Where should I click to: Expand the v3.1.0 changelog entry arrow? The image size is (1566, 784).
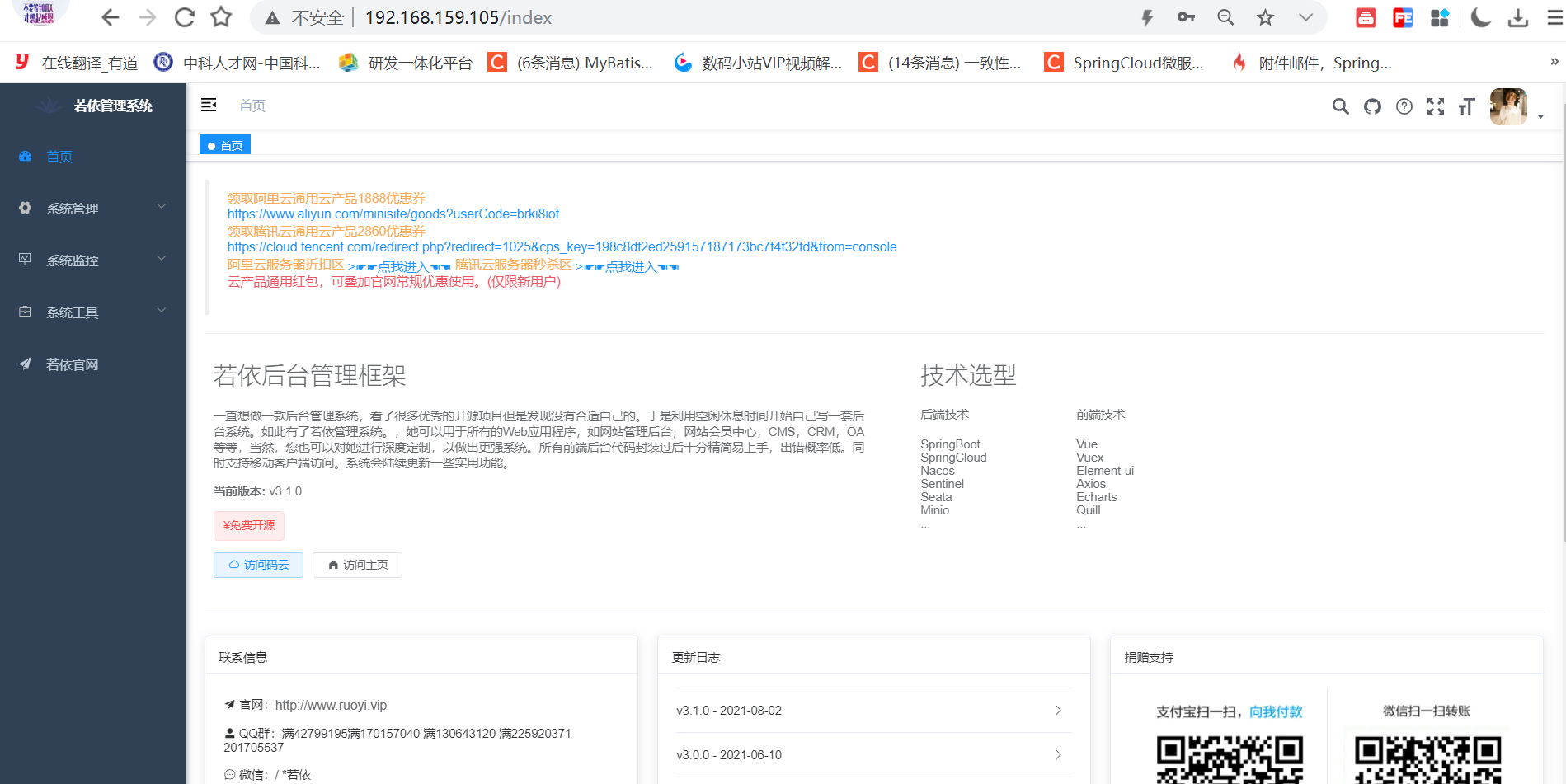coord(1058,710)
